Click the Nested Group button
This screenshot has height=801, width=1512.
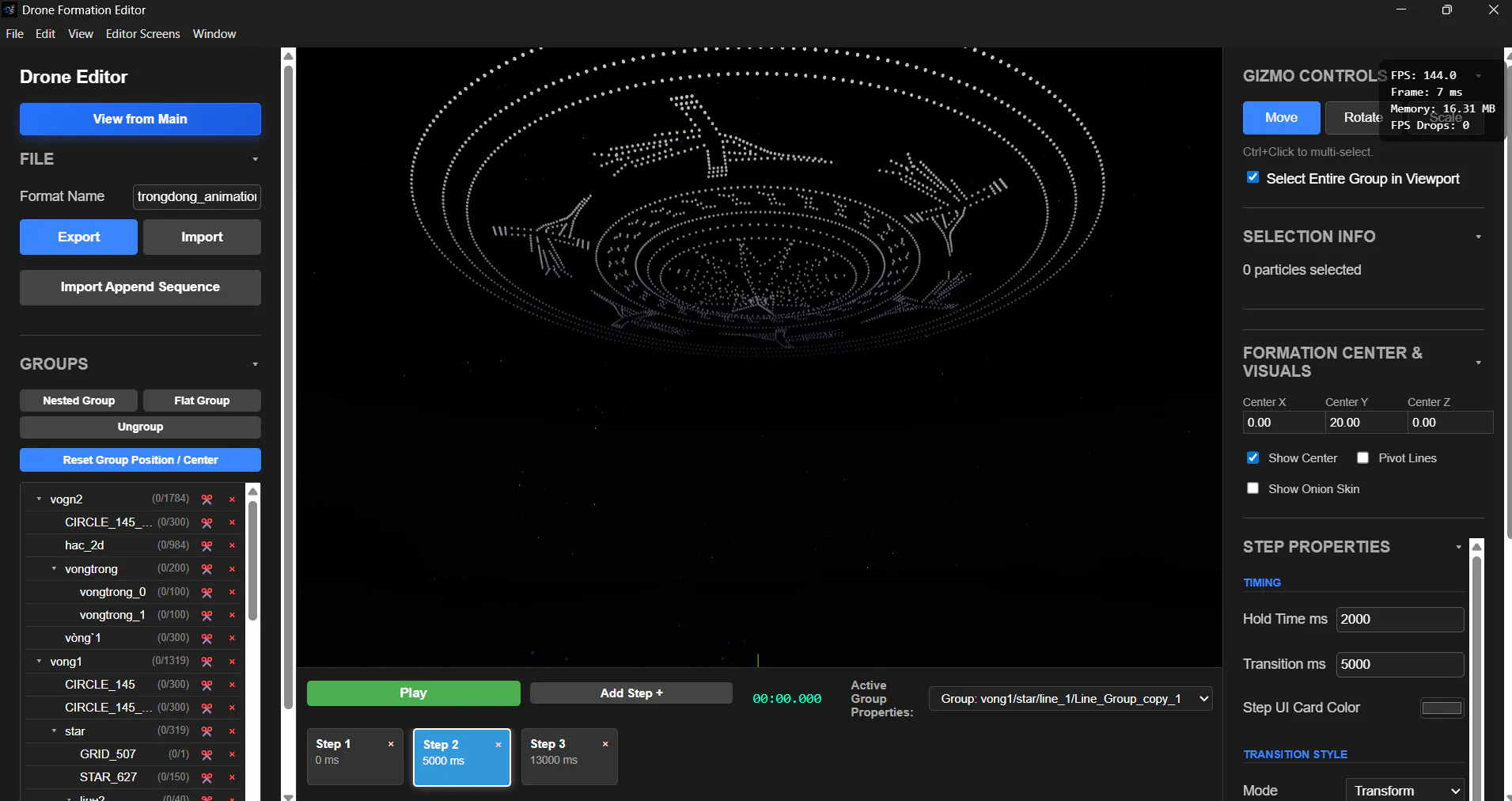click(78, 400)
